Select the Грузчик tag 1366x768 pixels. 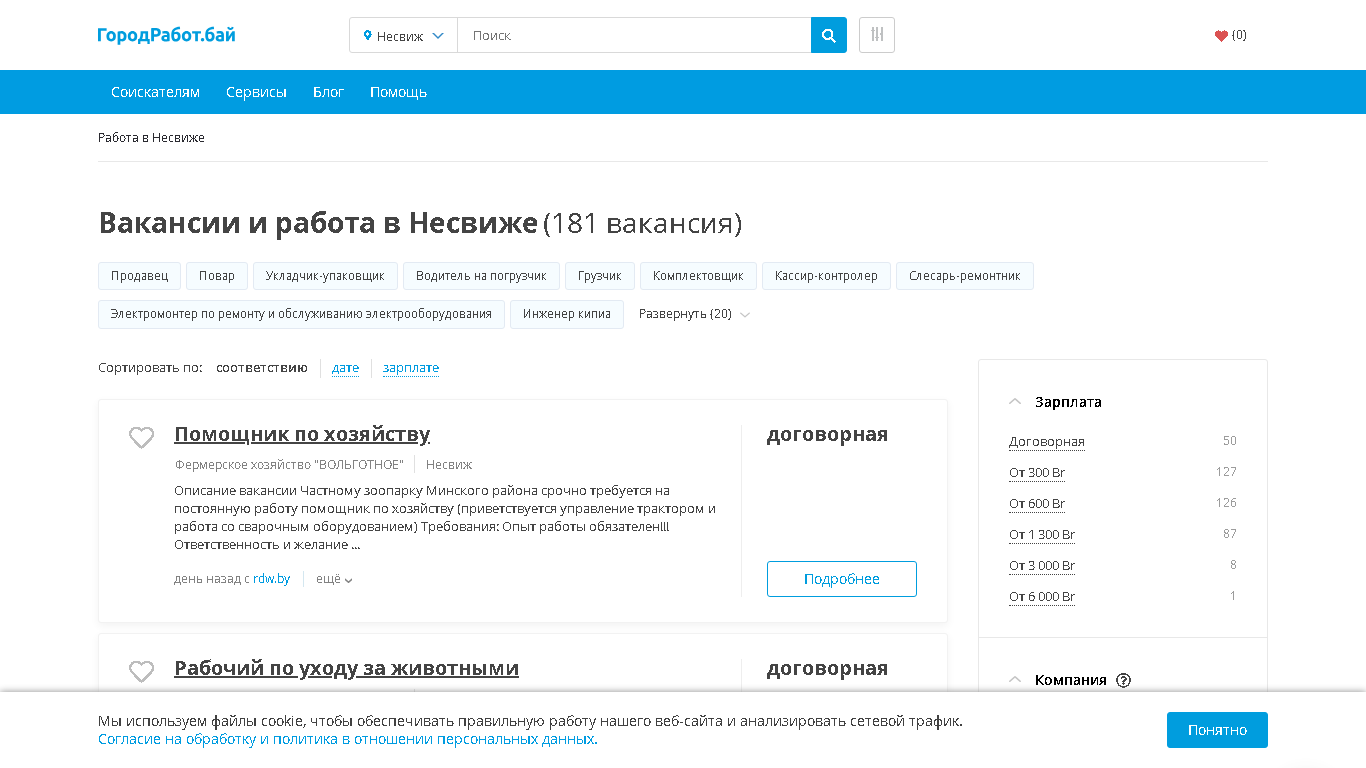point(600,276)
